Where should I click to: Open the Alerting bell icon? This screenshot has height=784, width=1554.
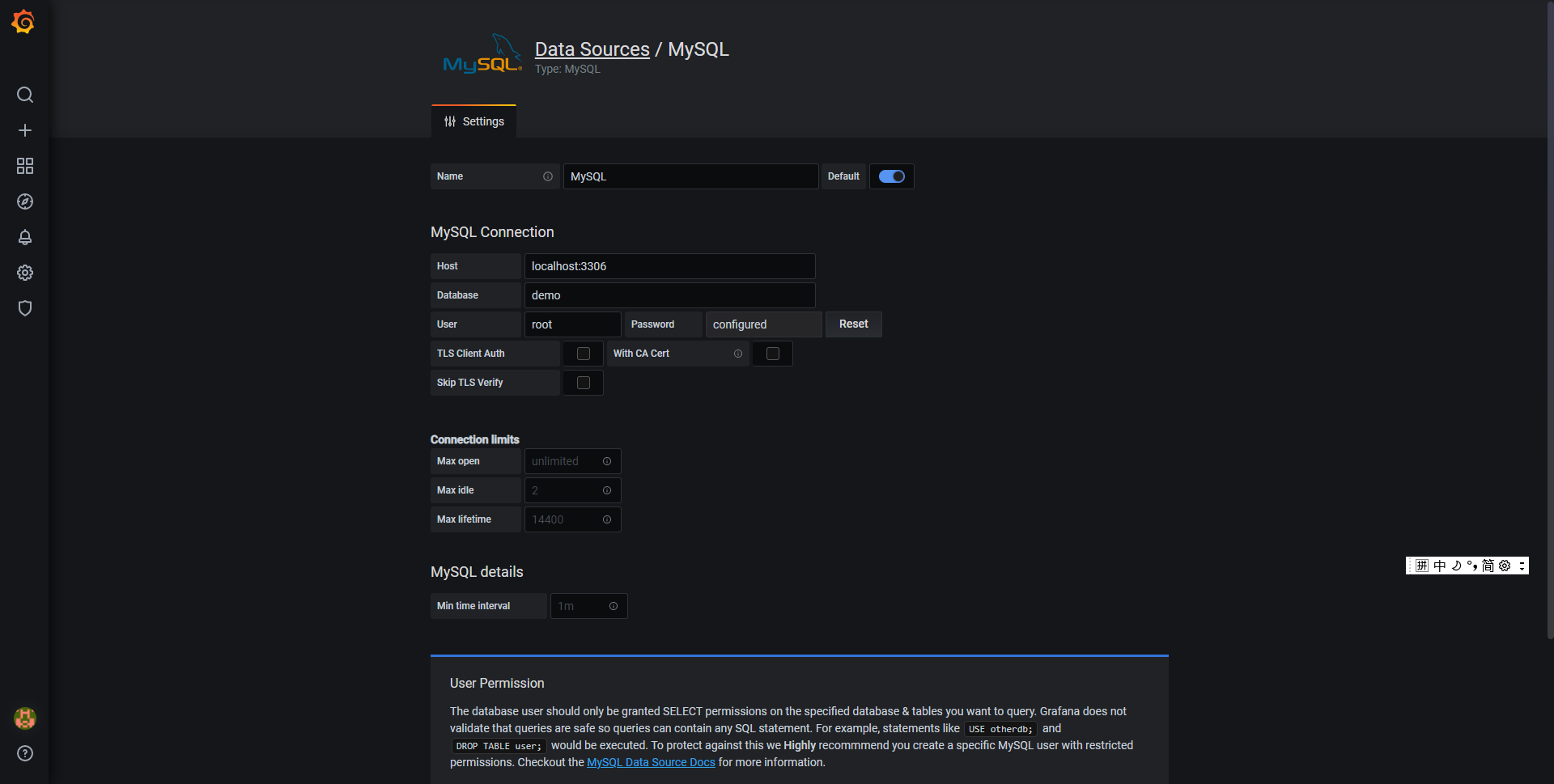click(x=25, y=237)
